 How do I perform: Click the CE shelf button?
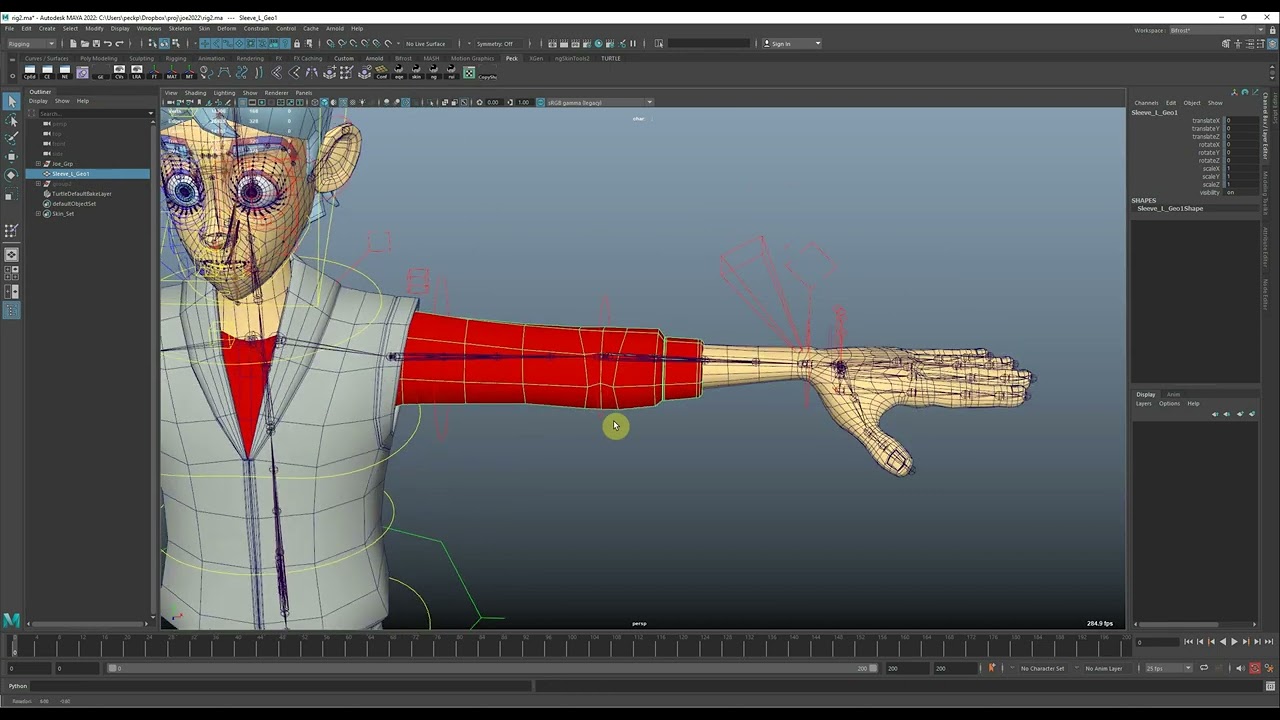(48, 72)
